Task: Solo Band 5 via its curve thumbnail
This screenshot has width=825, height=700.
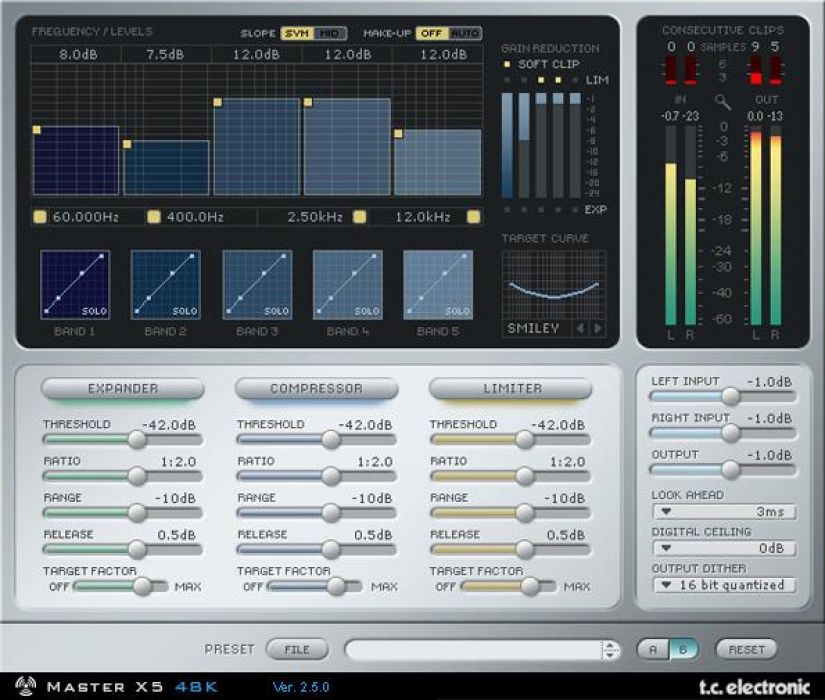Action: coord(458,311)
